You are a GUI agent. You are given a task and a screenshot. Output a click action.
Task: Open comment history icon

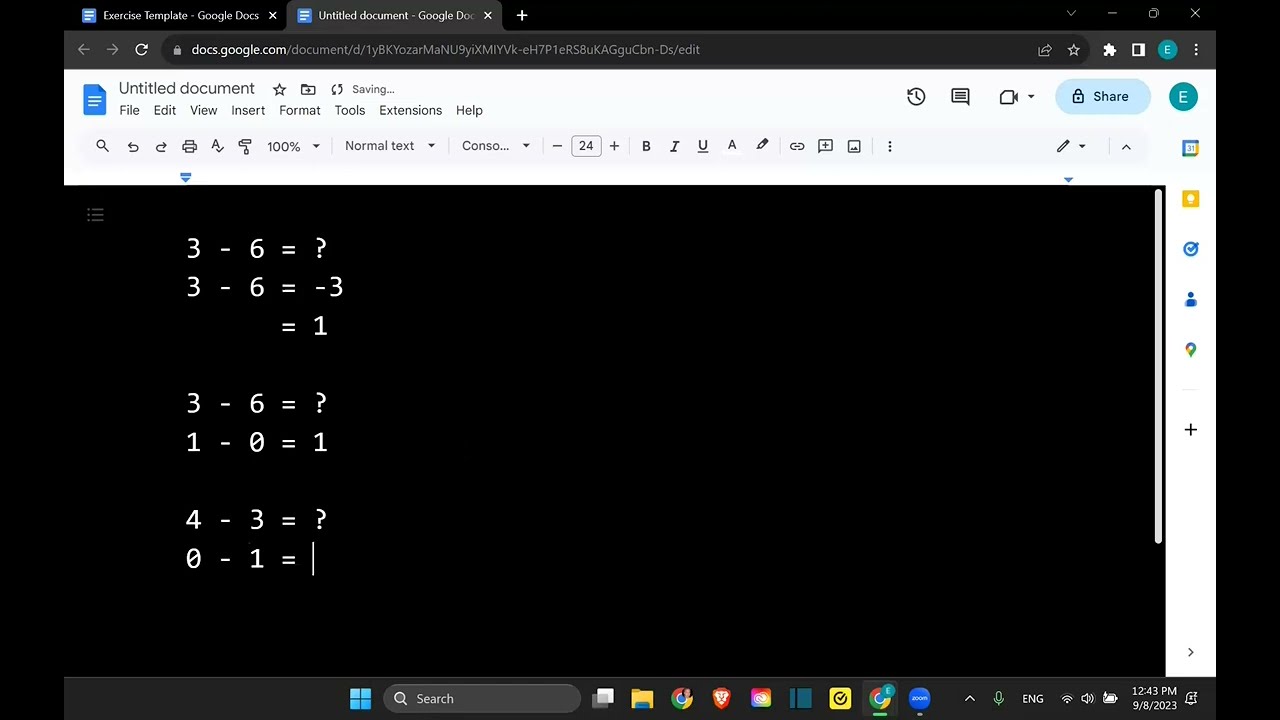960,97
